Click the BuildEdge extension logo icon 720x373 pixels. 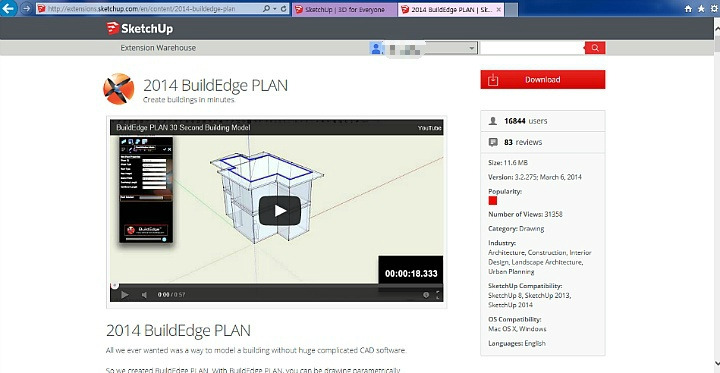pyautogui.click(x=118, y=89)
